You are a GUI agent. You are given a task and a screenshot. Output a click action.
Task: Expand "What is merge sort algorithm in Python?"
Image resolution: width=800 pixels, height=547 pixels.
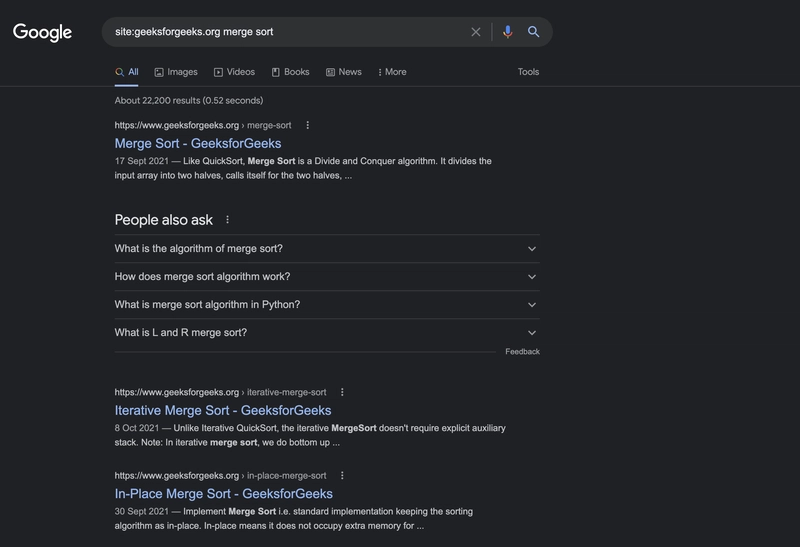[x=327, y=305]
